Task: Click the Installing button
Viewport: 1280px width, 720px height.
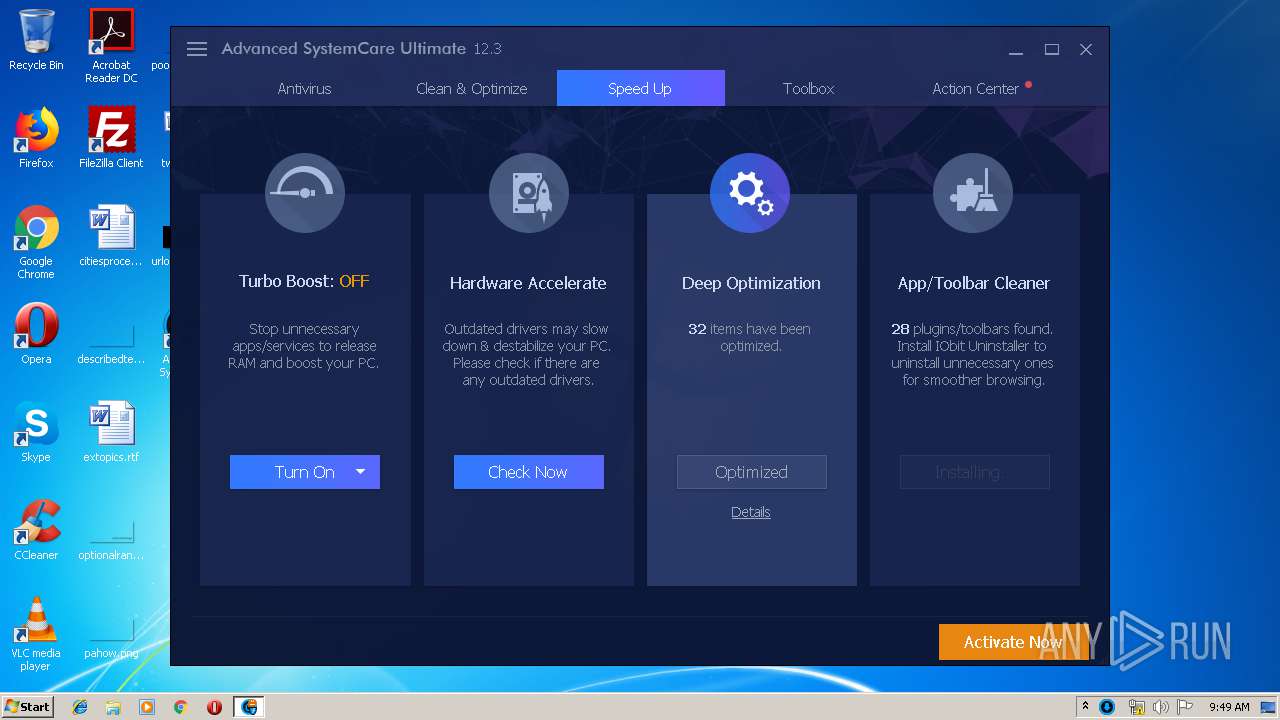Action: click(x=975, y=472)
